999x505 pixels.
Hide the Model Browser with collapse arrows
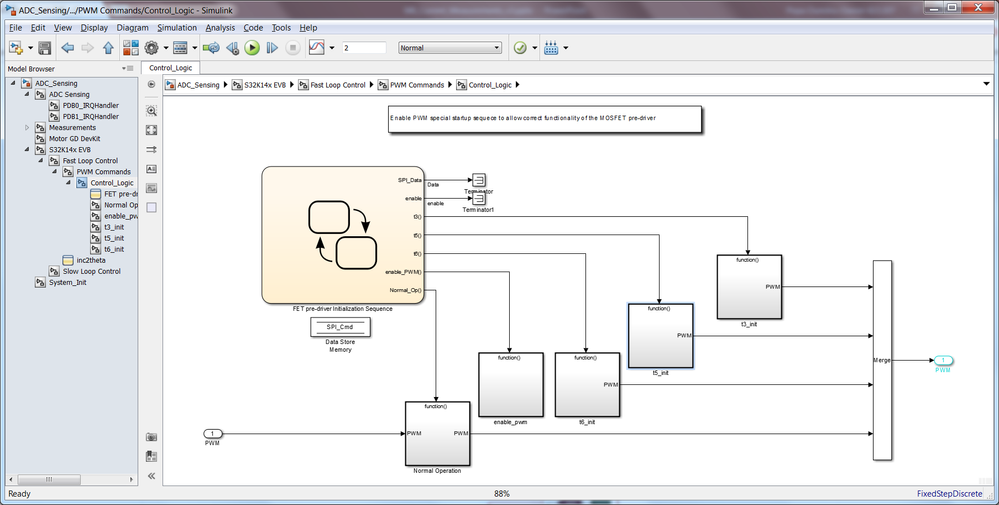tap(152, 476)
